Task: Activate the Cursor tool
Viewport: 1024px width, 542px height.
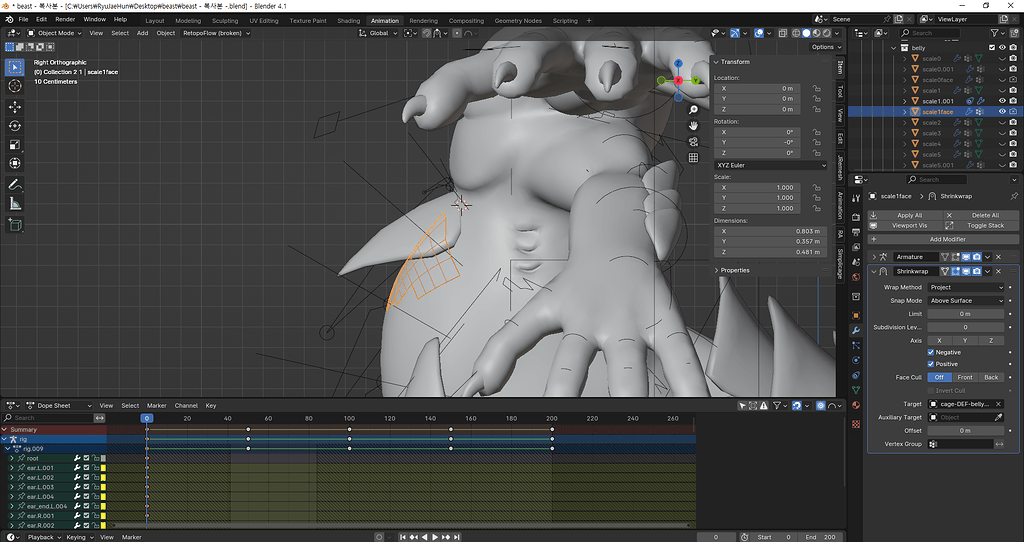Action: [x=15, y=86]
